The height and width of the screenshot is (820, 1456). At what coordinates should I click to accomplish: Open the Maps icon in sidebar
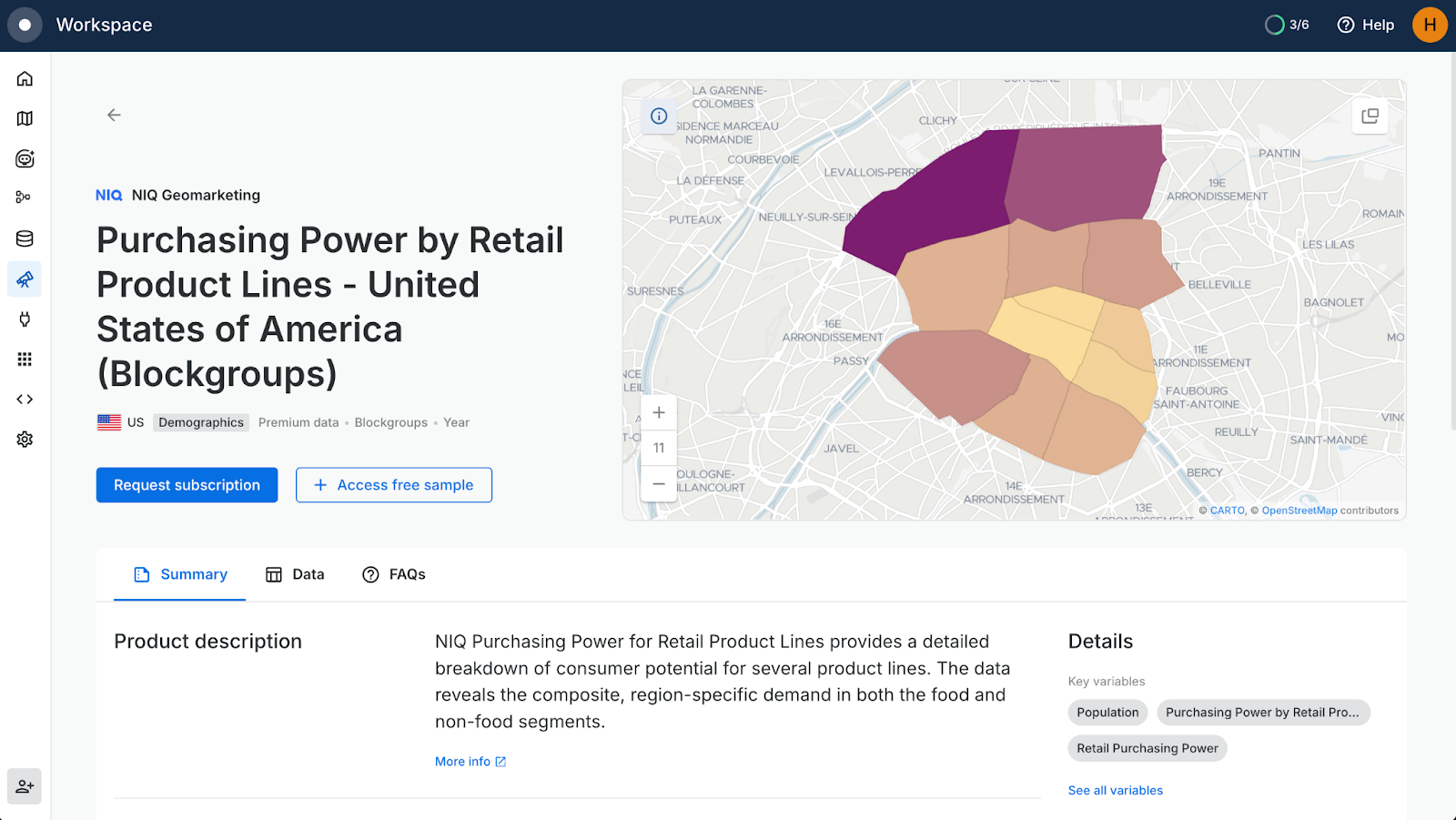point(25,118)
